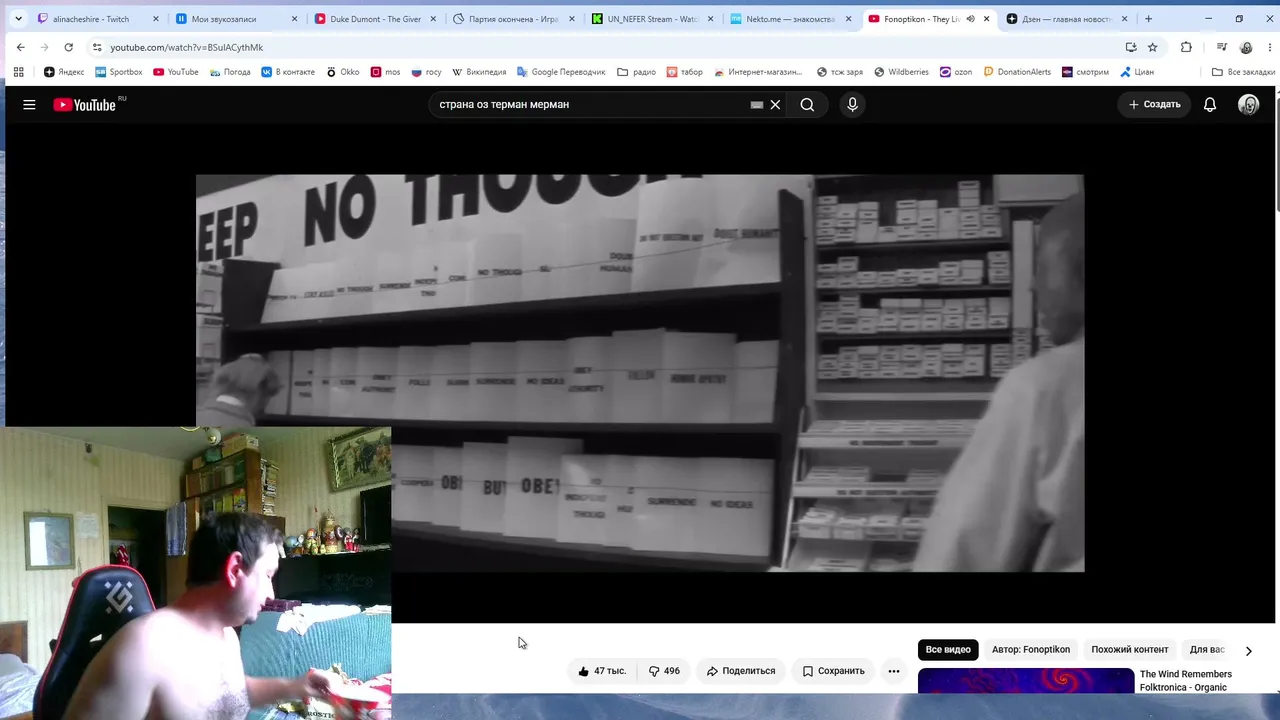Open the DonationAlerts bookmark
1280x720 pixels.
(1017, 72)
